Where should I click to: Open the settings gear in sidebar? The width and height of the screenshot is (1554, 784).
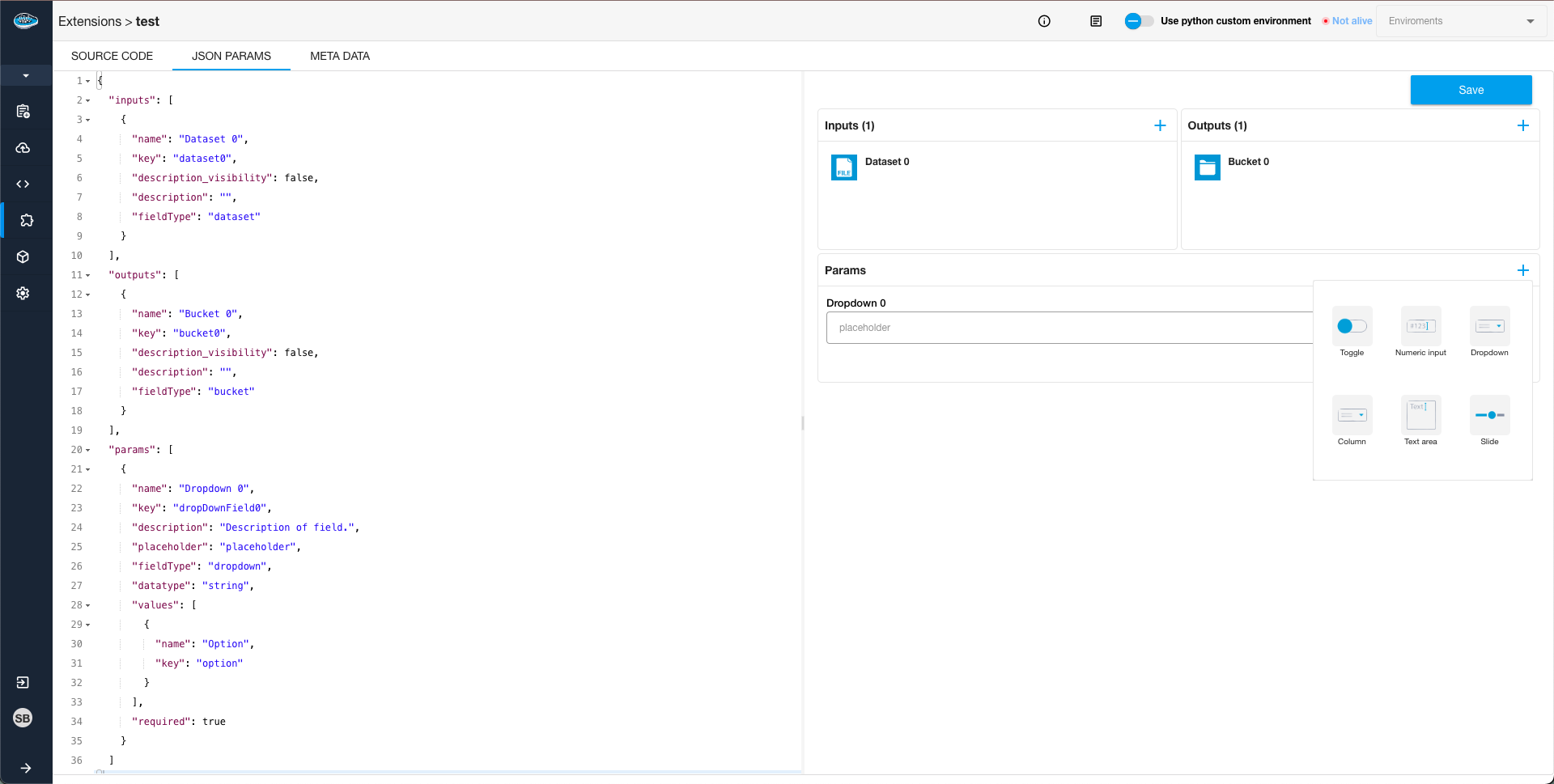(23, 293)
